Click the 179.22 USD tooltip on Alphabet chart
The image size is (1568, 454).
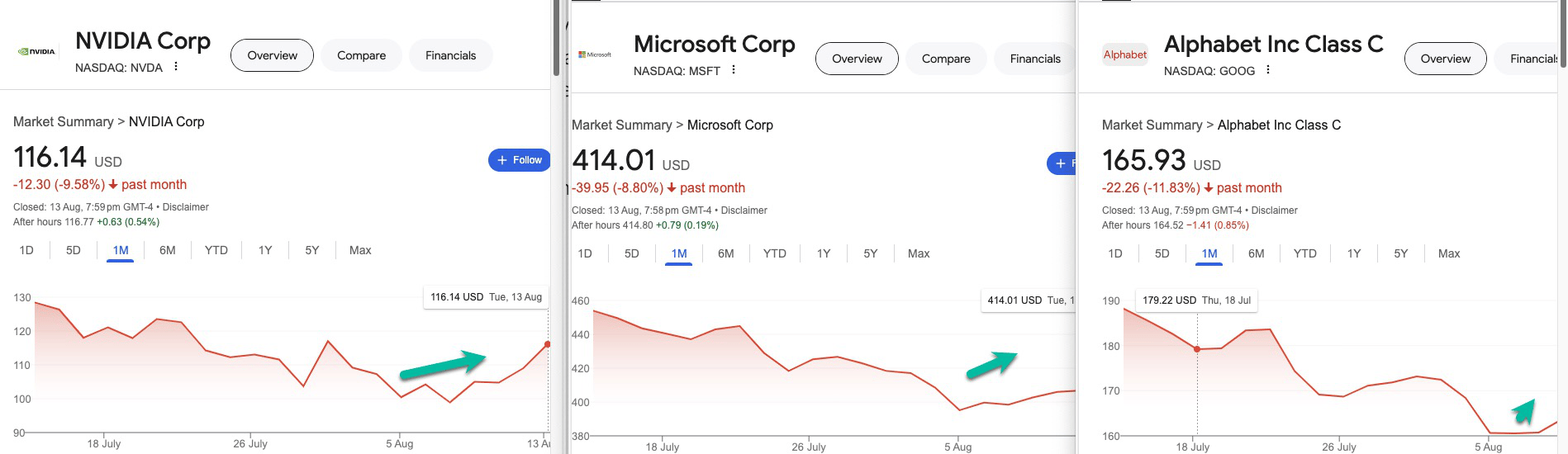[x=1196, y=300]
